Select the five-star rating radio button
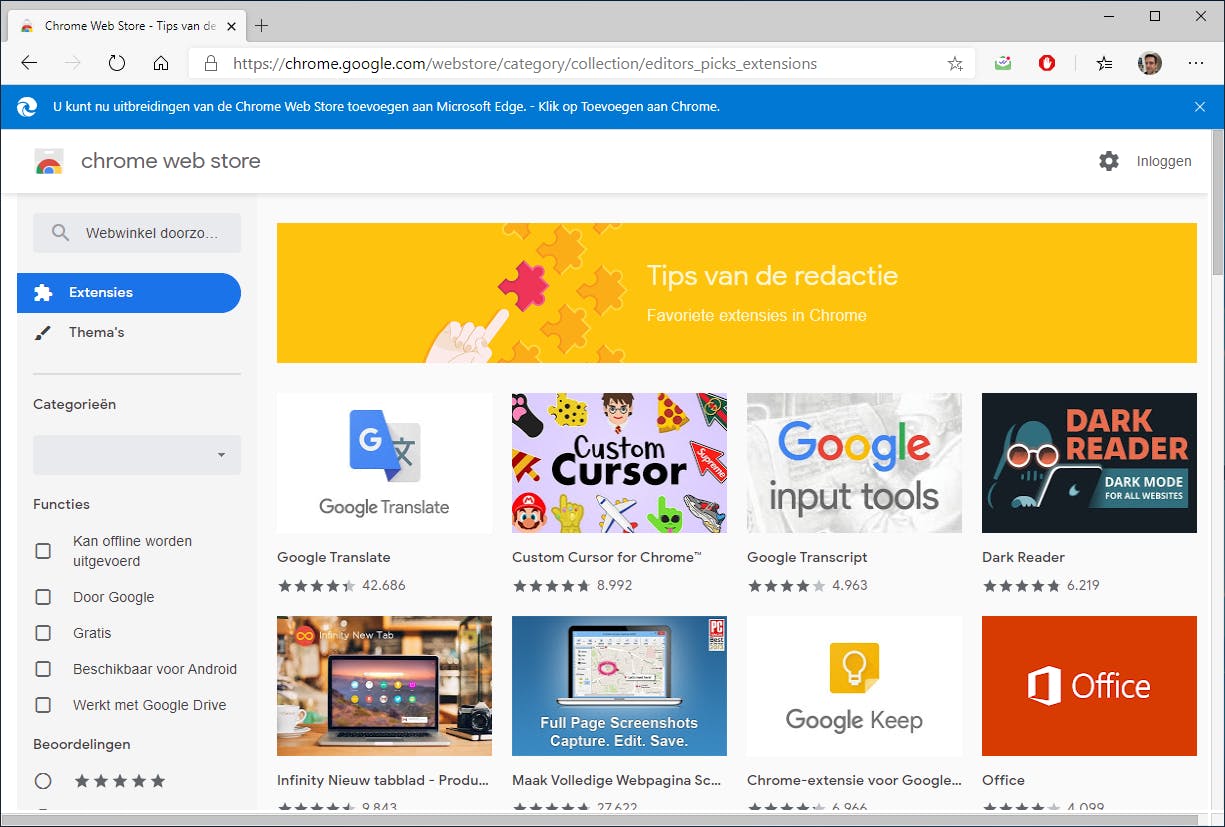 43,781
